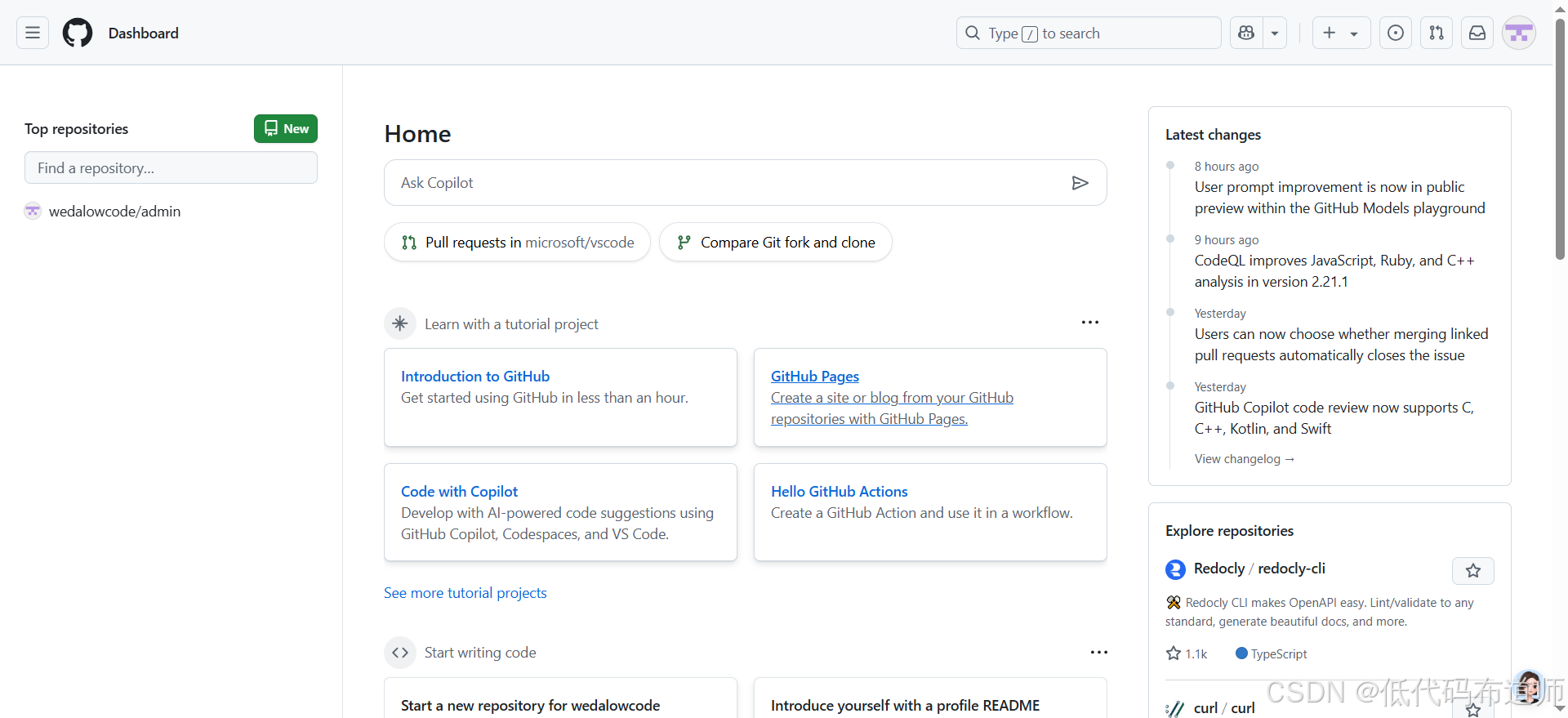Open the Copilot chat icon

pyautogui.click(x=1246, y=33)
